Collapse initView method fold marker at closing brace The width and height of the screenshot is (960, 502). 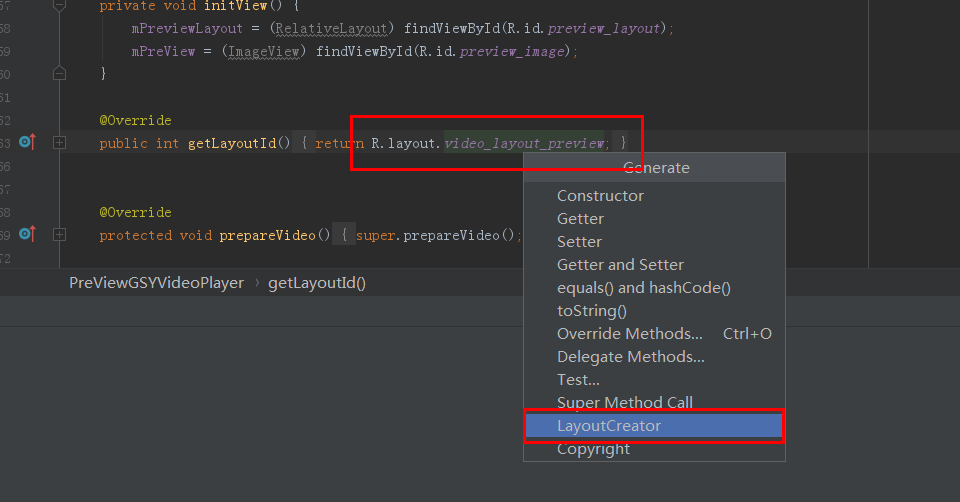pyautogui.click(x=59, y=73)
